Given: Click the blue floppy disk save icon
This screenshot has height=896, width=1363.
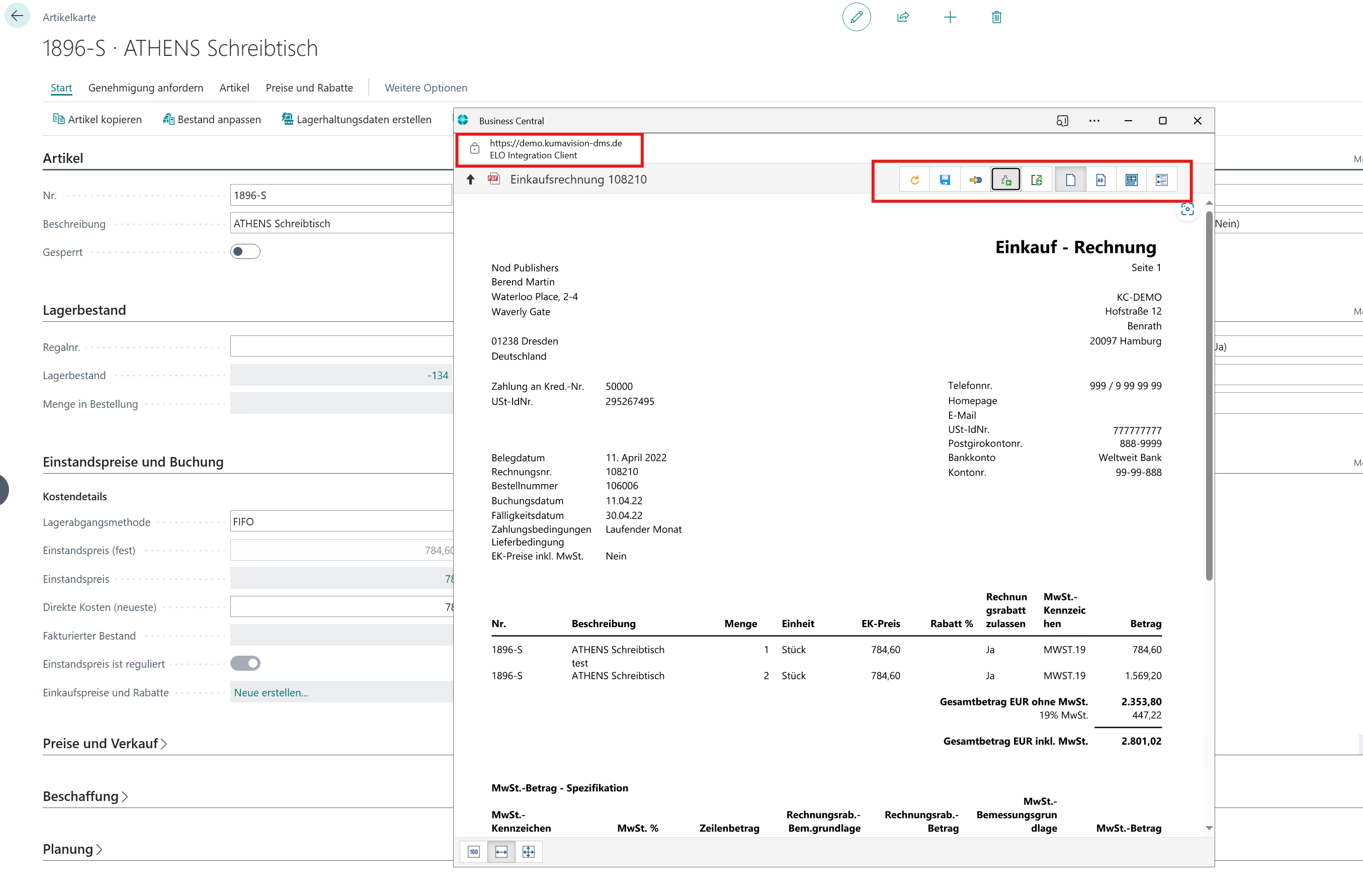Looking at the screenshot, I should click(x=945, y=181).
